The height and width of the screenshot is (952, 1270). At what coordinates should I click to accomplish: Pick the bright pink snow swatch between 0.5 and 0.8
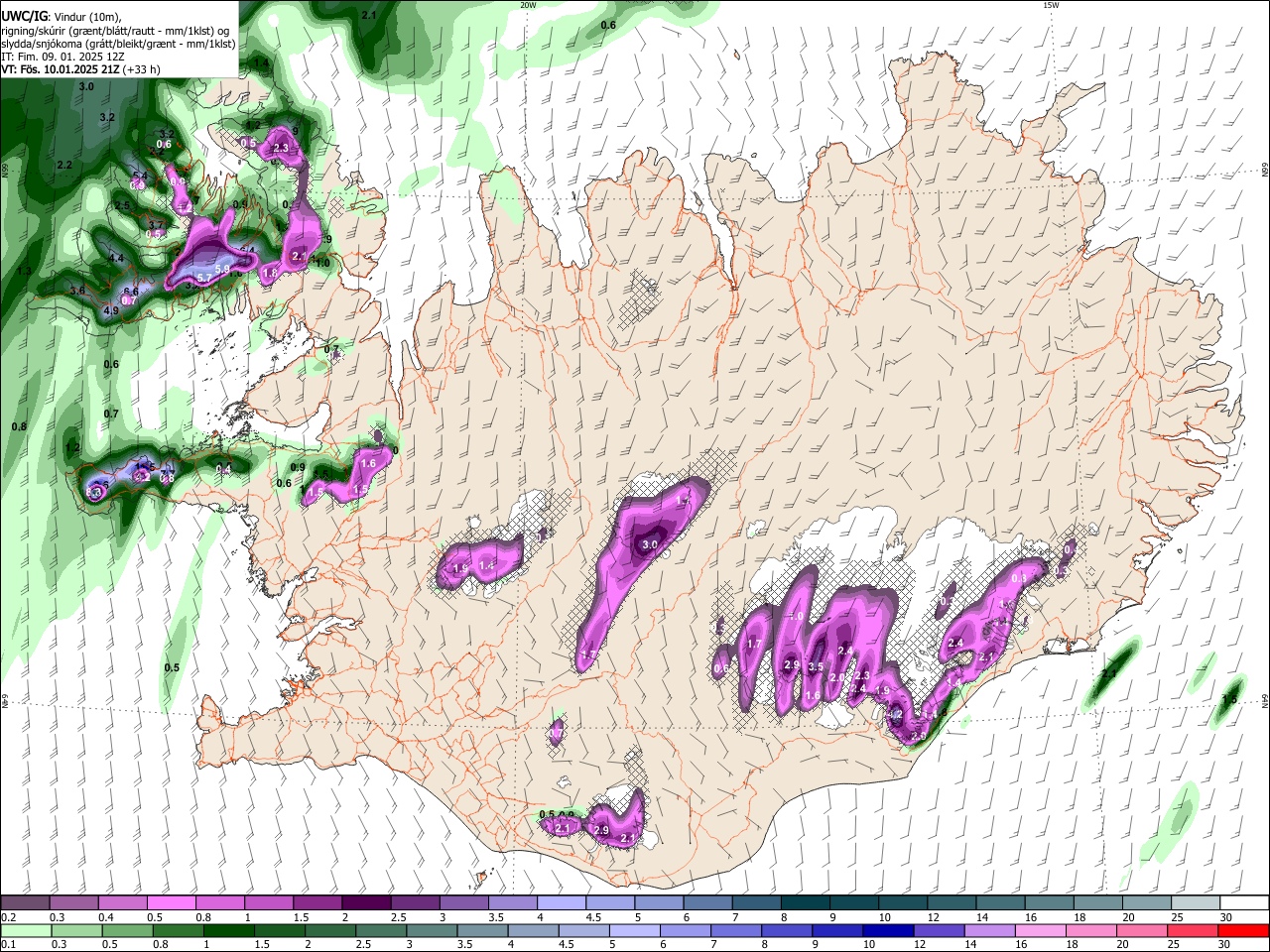171,902
